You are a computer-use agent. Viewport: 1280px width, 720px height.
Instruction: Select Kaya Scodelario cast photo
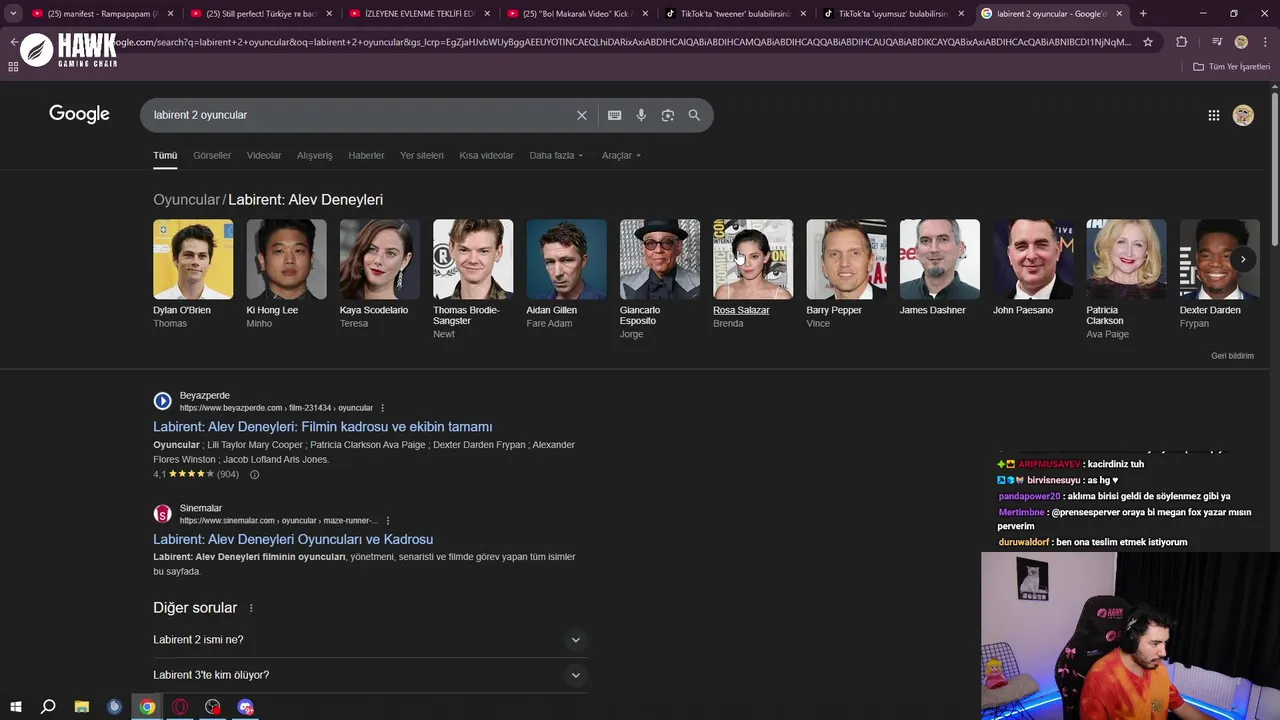380,259
